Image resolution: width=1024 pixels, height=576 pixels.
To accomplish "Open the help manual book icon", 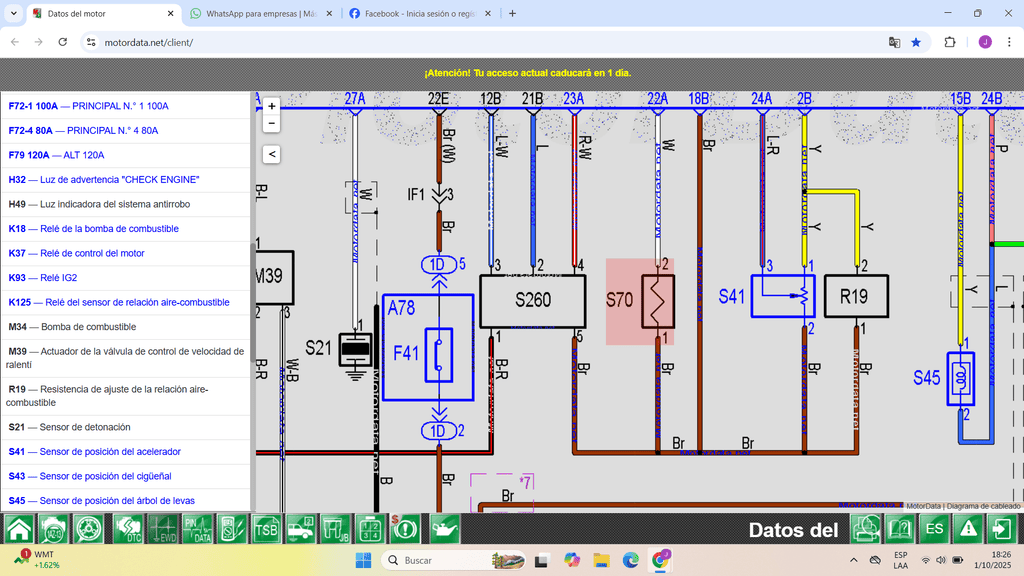I will [x=901, y=529].
